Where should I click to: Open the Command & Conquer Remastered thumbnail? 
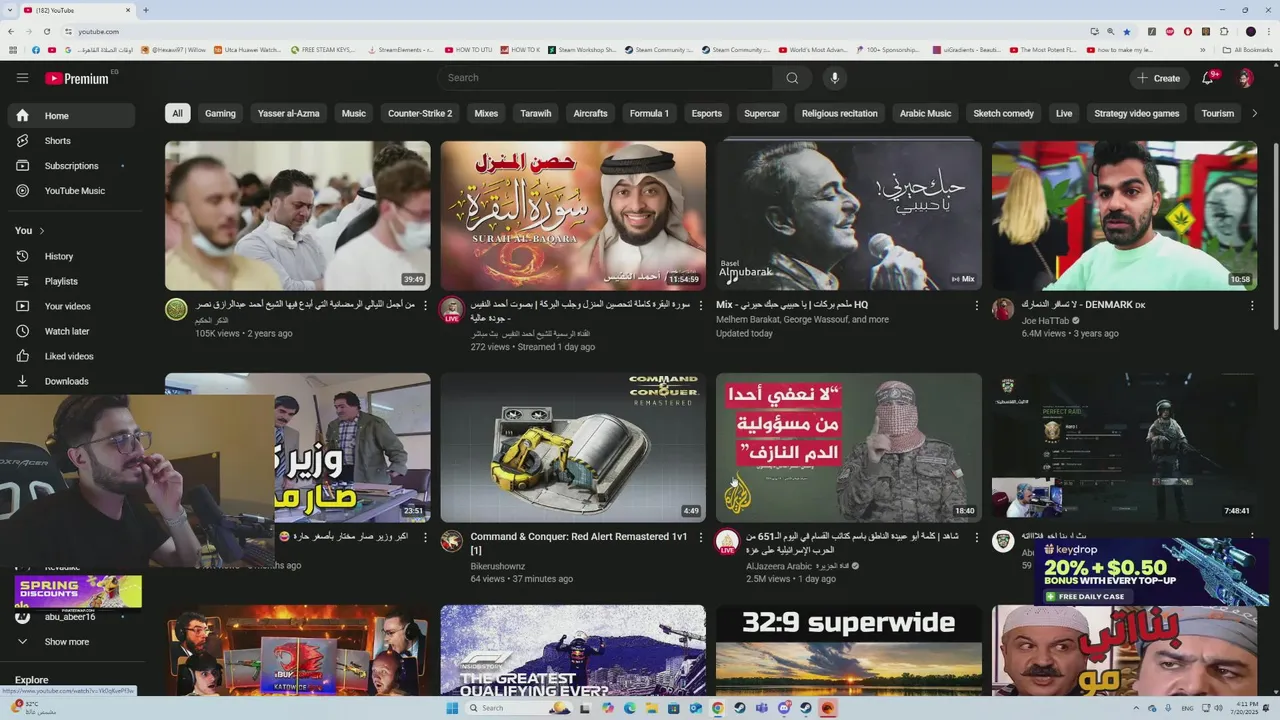click(573, 448)
